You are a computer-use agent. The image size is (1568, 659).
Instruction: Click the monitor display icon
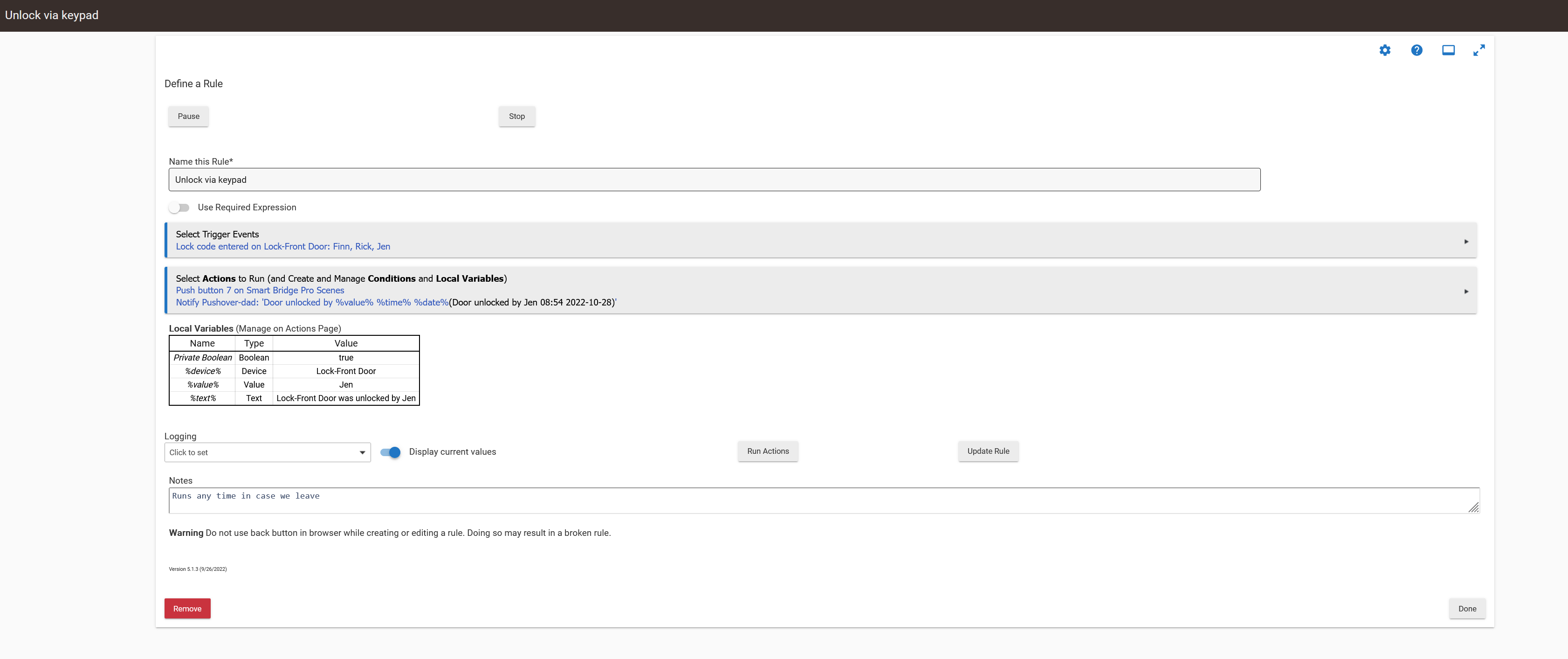click(1448, 50)
